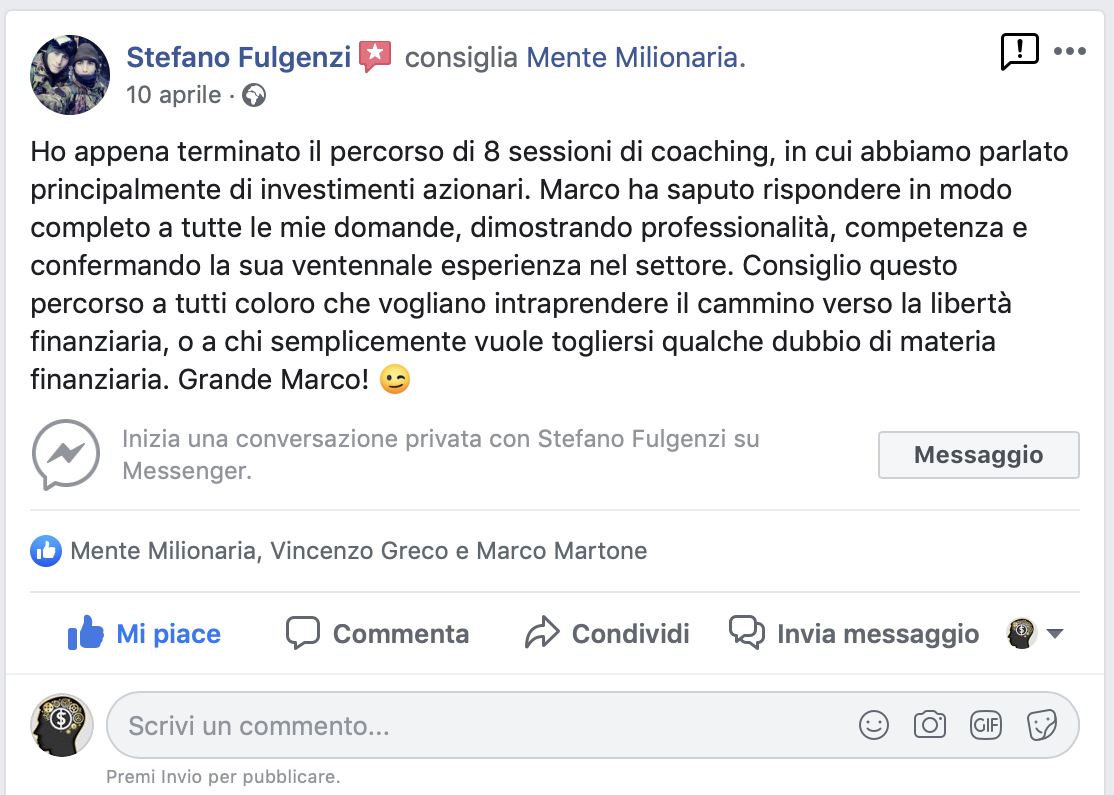
Task: Open Stefano Fulgenzi's profile name link
Action: pyautogui.click(x=239, y=58)
